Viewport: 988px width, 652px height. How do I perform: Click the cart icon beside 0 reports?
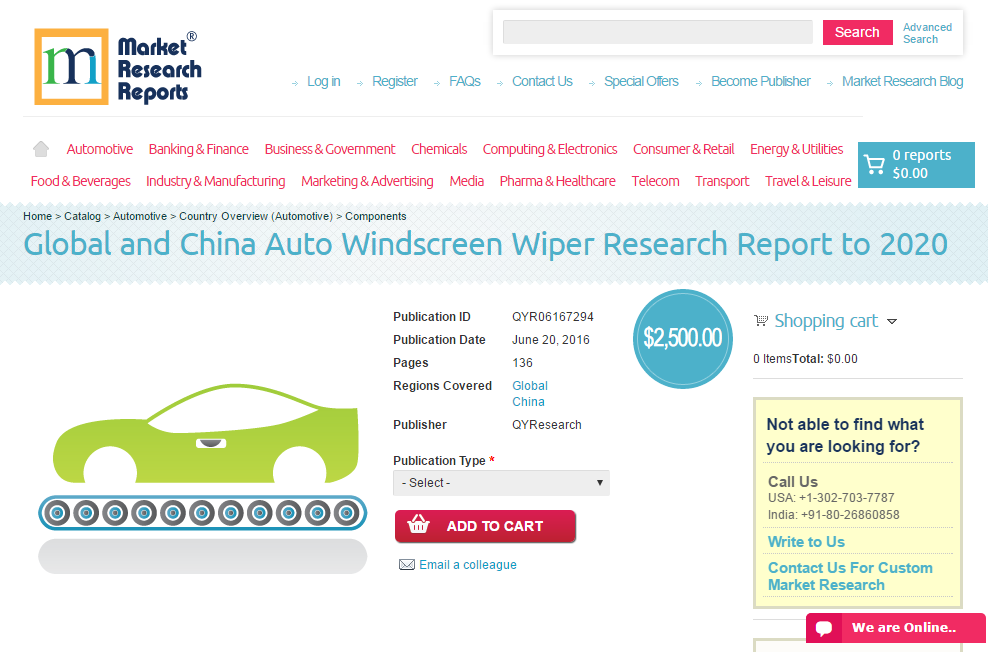(x=874, y=164)
